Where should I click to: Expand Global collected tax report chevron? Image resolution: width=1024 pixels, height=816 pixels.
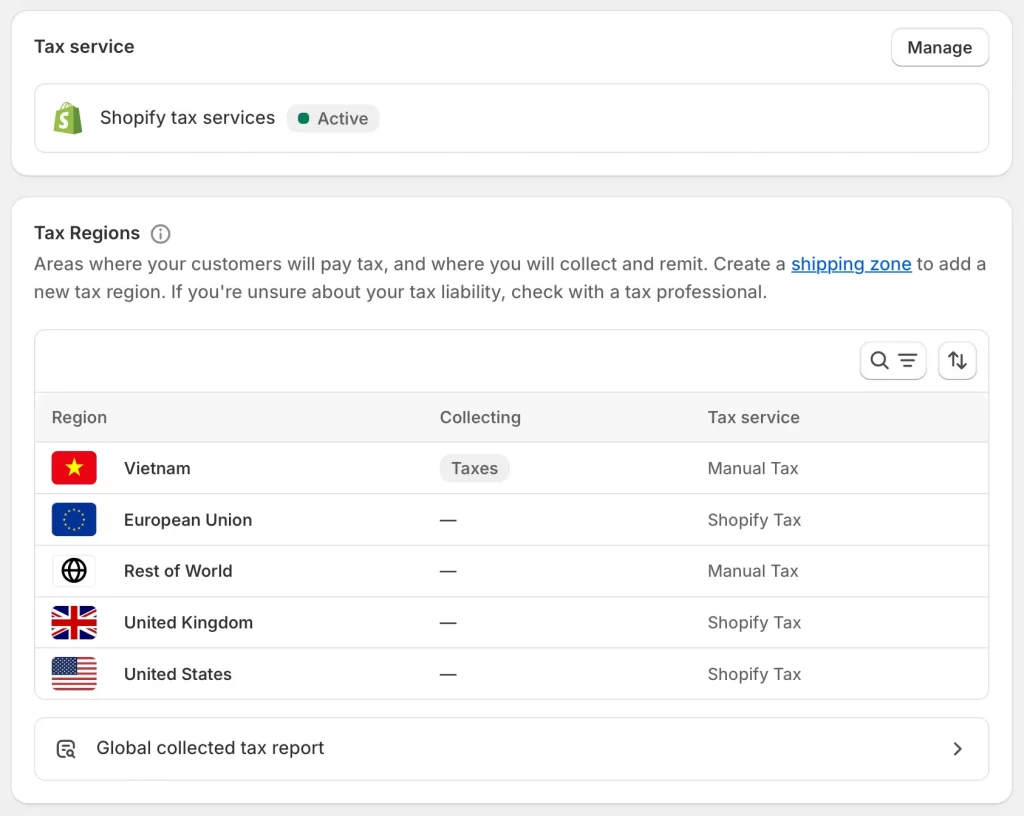(x=957, y=749)
